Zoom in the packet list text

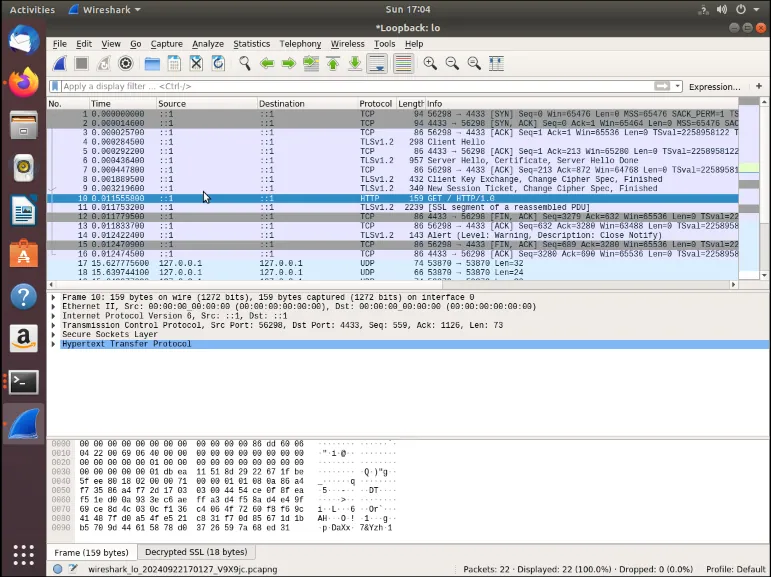pyautogui.click(x=430, y=63)
